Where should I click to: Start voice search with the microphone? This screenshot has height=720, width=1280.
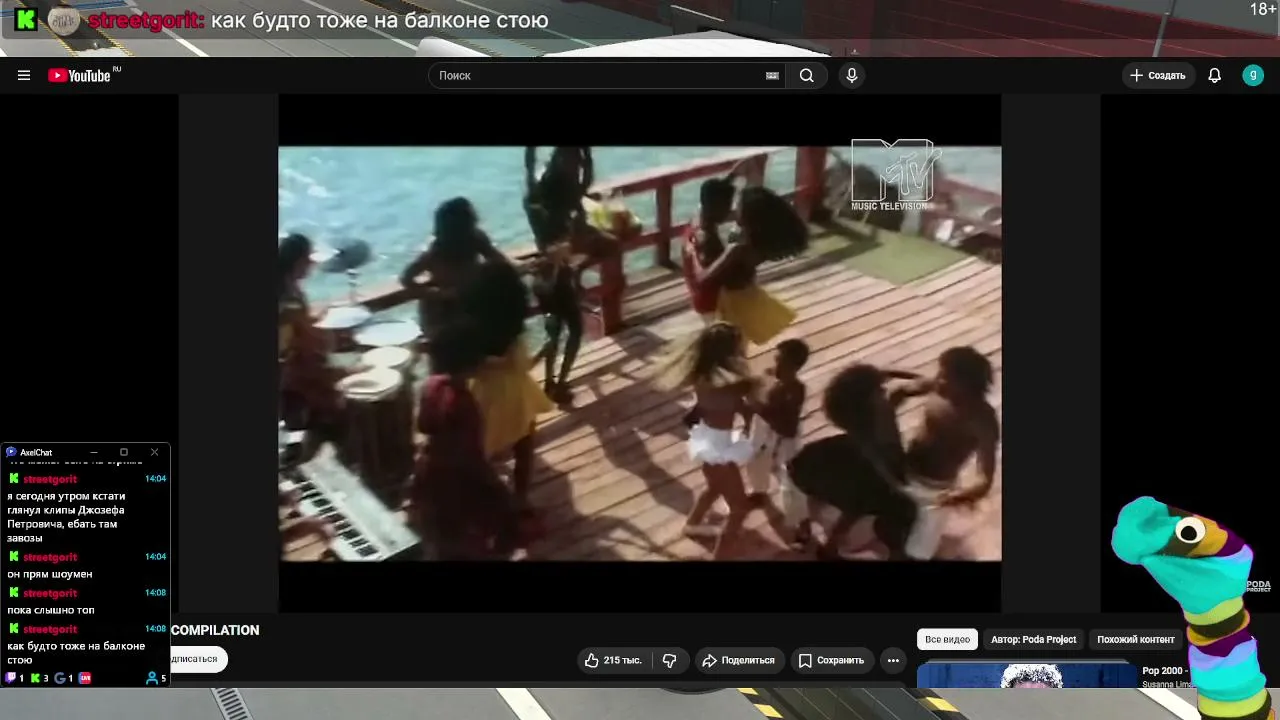click(x=852, y=75)
